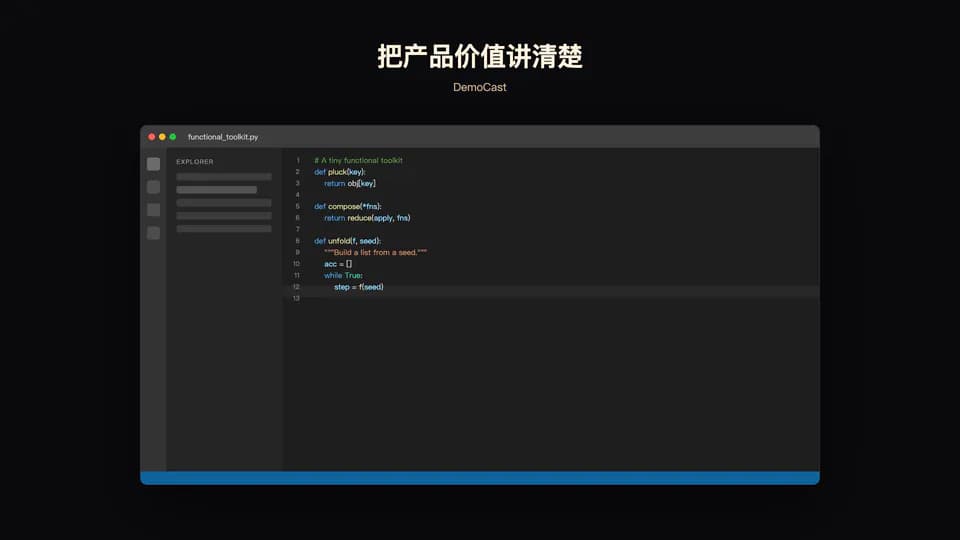Click line number 13 in the gutter
This screenshot has width=960, height=540.
coord(296,298)
